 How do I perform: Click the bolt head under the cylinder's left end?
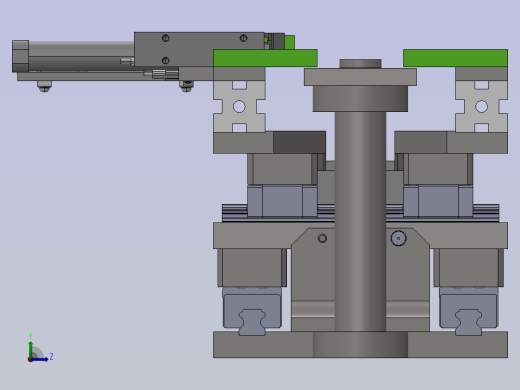(44, 86)
